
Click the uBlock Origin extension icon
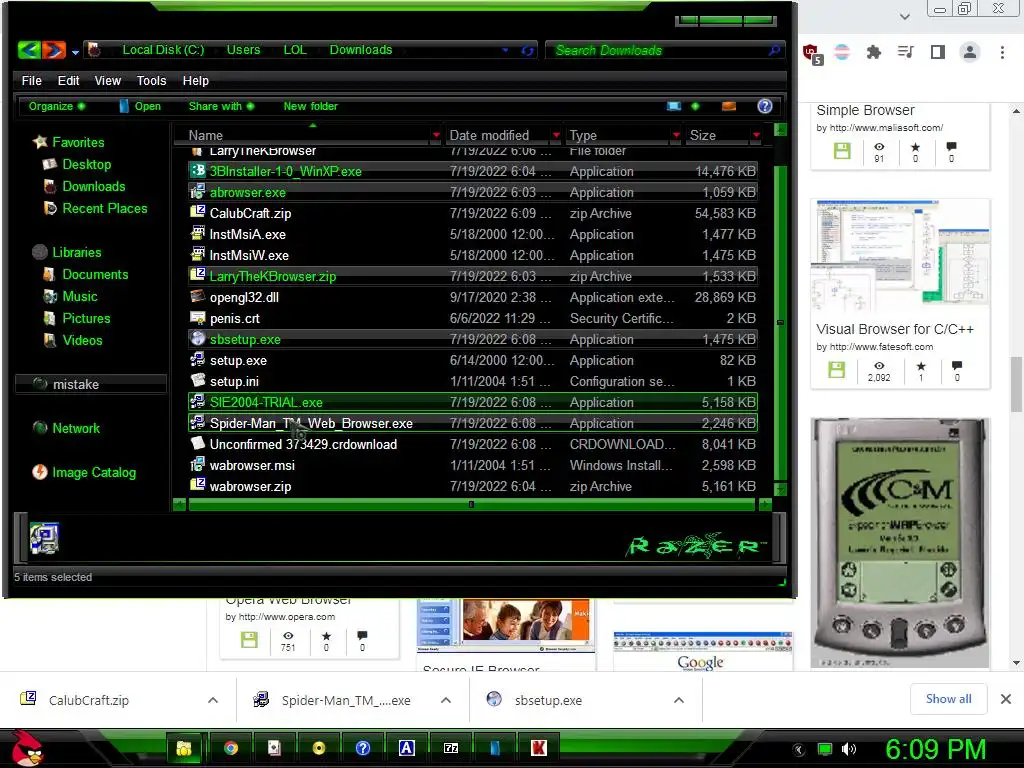pyautogui.click(x=812, y=54)
